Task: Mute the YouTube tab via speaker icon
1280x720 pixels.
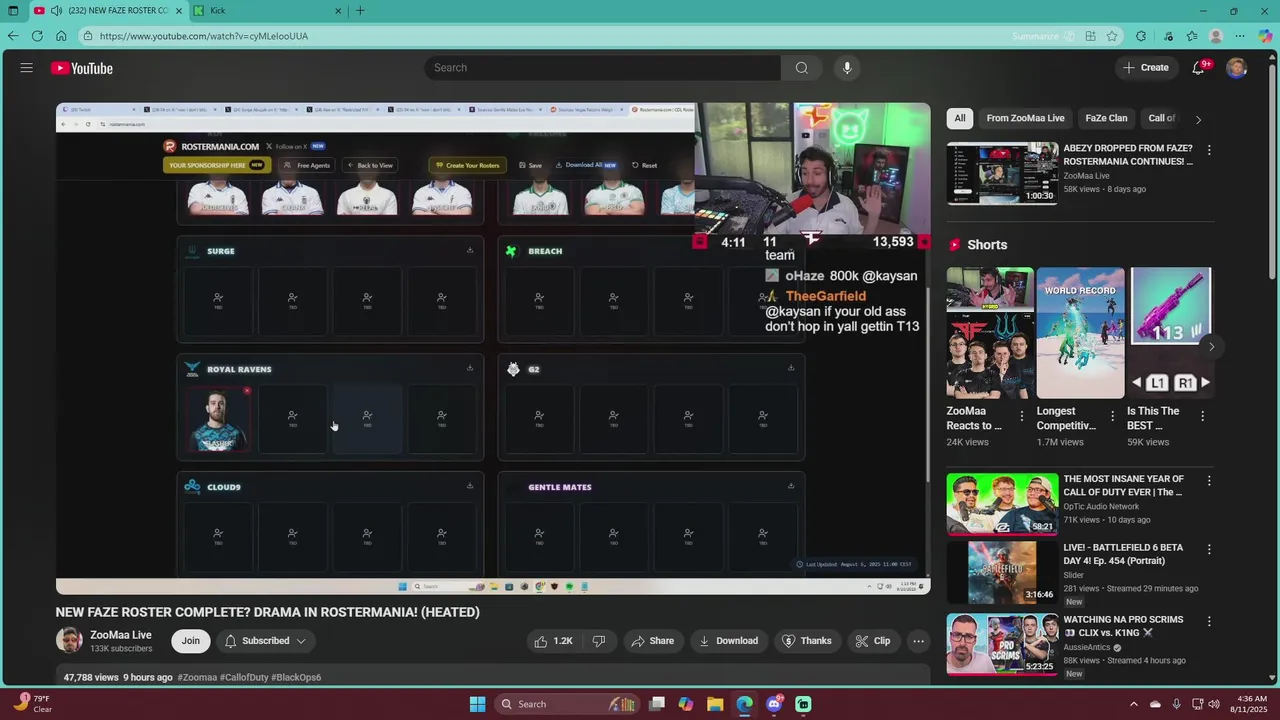Action: [x=56, y=11]
